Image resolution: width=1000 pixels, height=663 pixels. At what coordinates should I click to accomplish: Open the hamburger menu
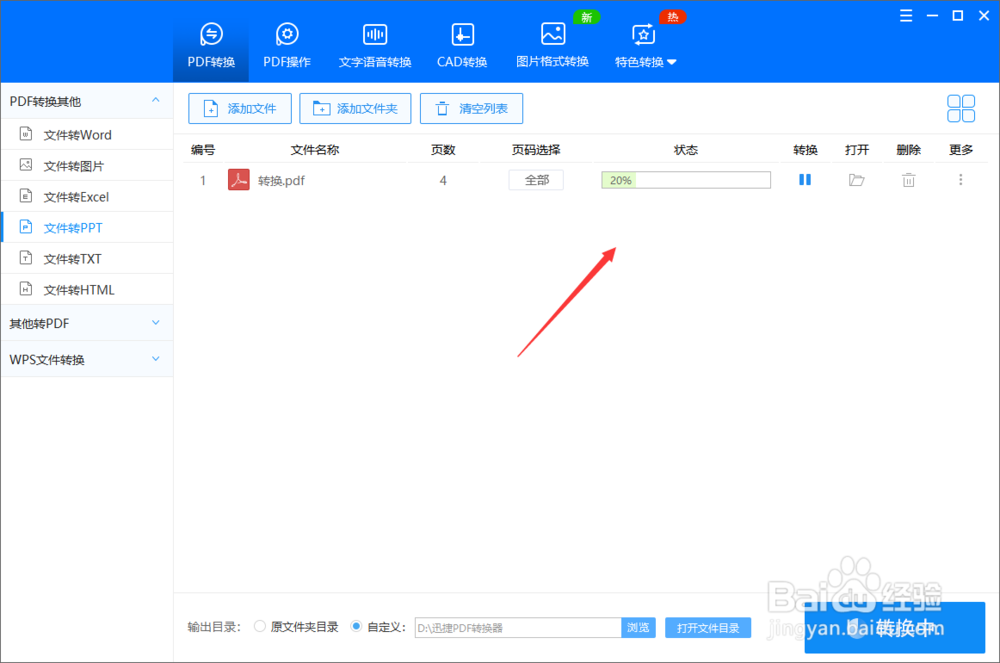pyautogui.click(x=906, y=15)
